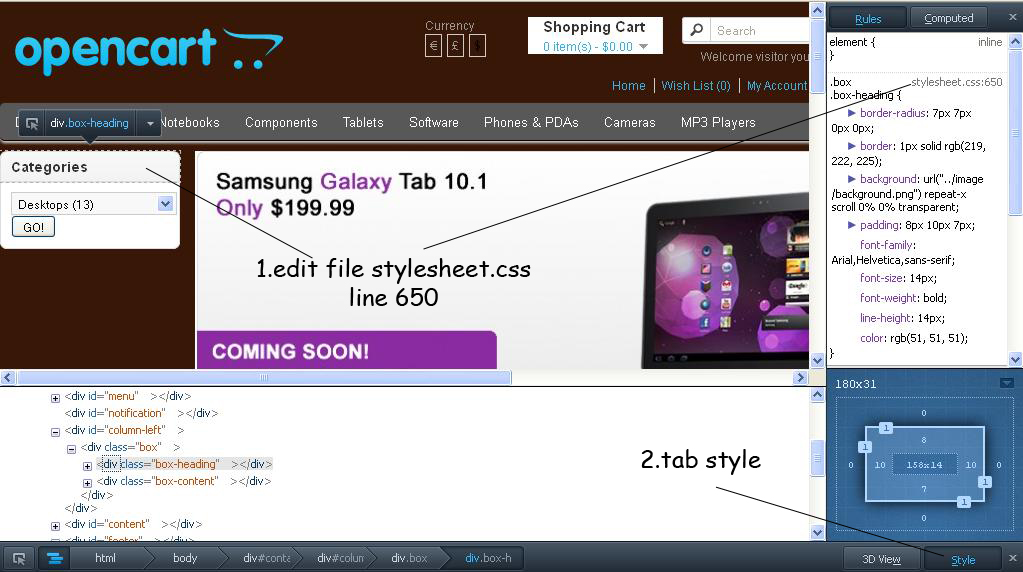The height and width of the screenshot is (572, 1023).
Task: Click the Pound currency icon
Action: tap(455, 46)
